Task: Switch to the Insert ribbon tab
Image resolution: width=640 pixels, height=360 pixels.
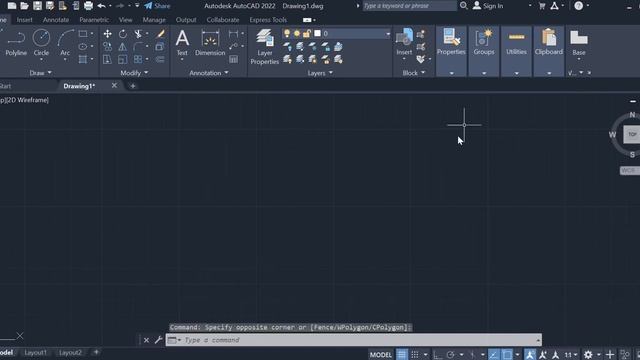Action: click(24, 20)
